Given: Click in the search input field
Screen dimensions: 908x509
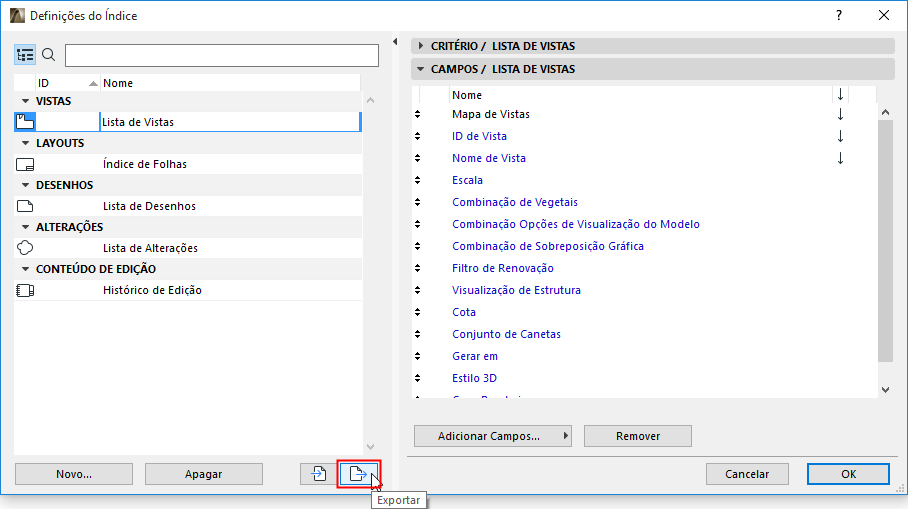Looking at the screenshot, I should pos(222,55).
